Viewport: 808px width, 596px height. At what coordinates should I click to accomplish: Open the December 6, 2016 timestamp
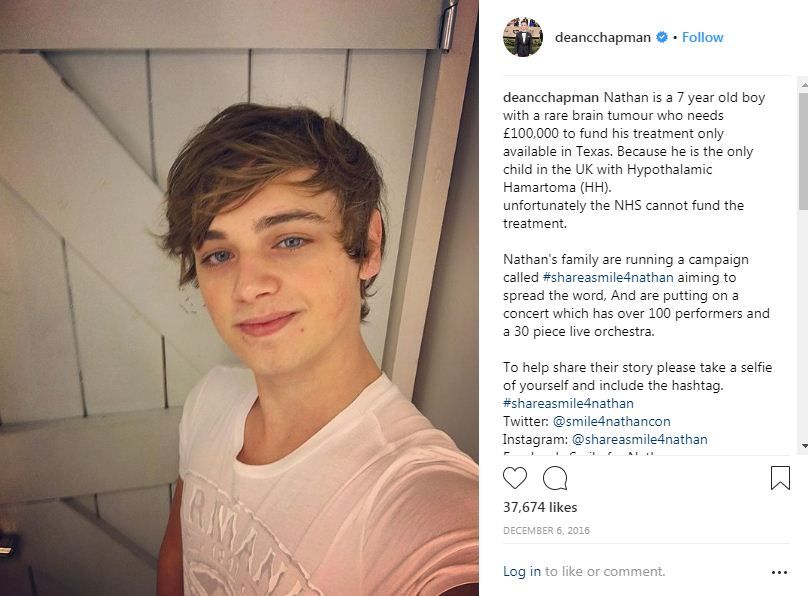click(x=546, y=531)
